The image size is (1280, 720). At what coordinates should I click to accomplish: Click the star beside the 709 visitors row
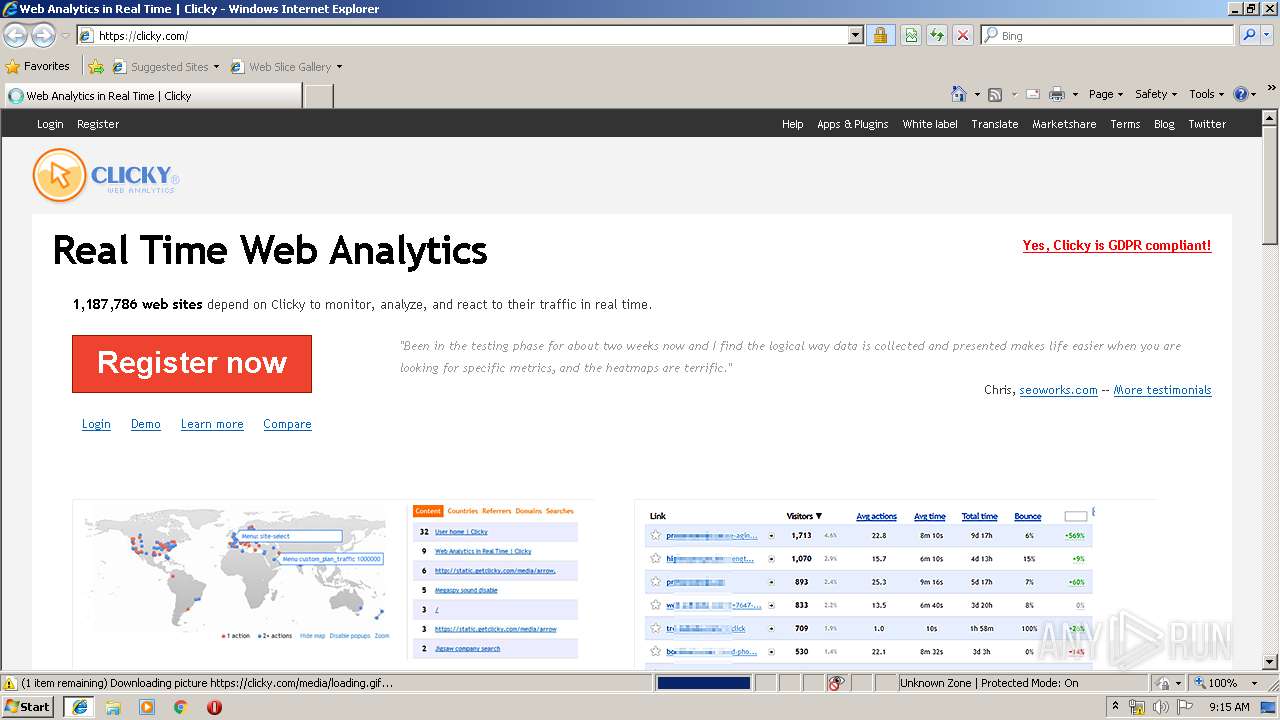(x=655, y=628)
